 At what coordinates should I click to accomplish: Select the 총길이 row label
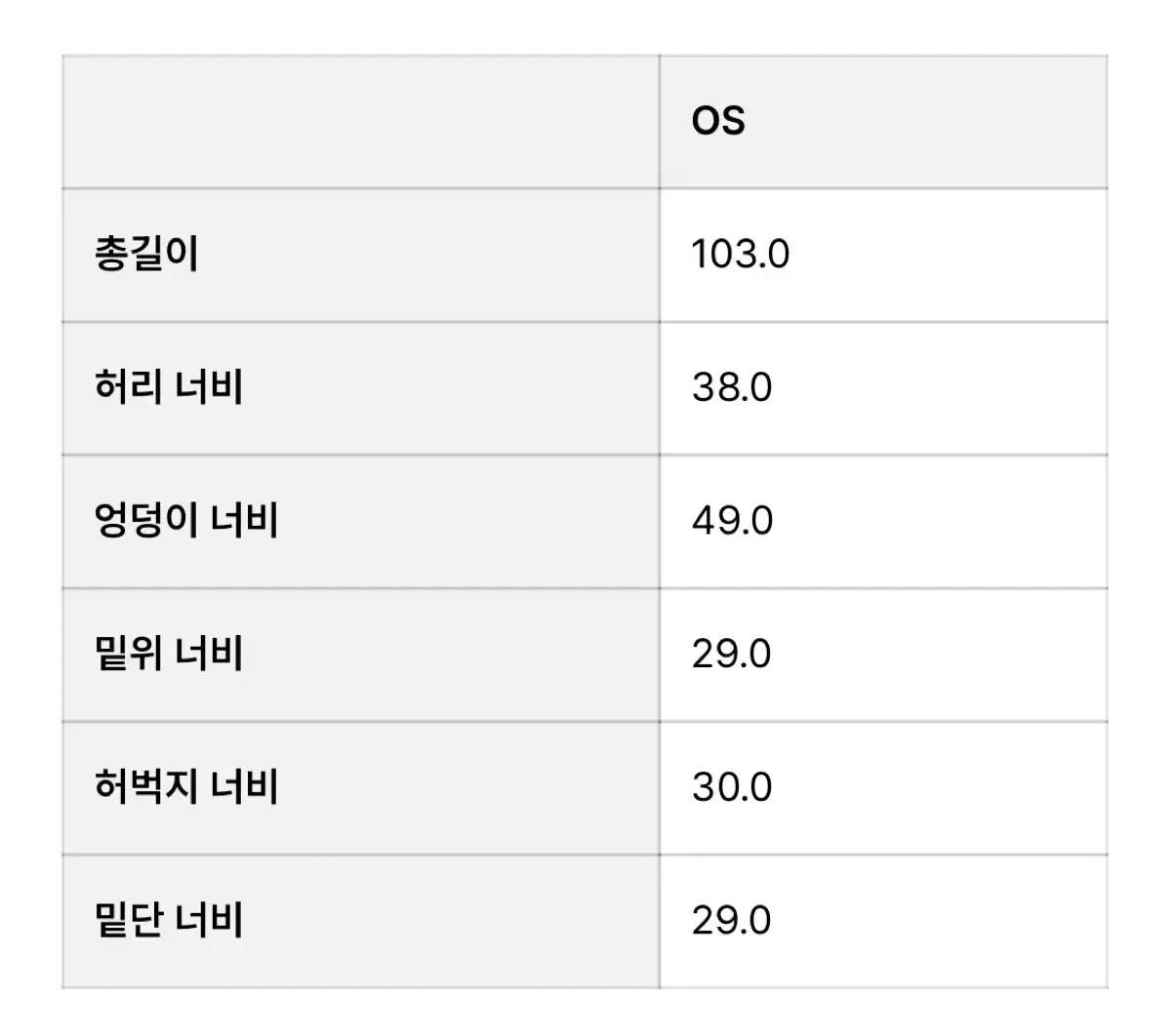(x=146, y=254)
